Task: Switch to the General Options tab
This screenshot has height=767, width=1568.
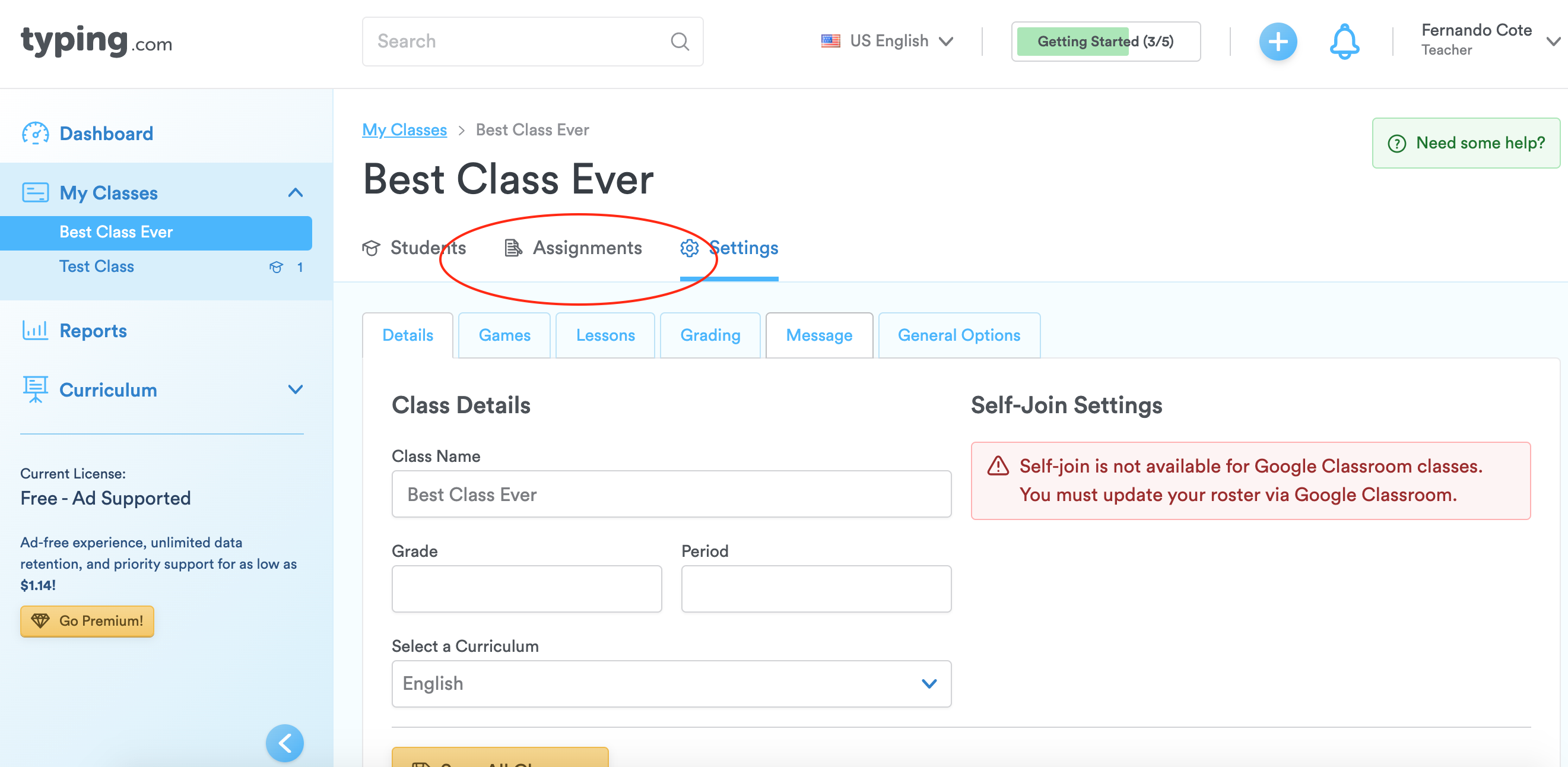Action: [958, 335]
